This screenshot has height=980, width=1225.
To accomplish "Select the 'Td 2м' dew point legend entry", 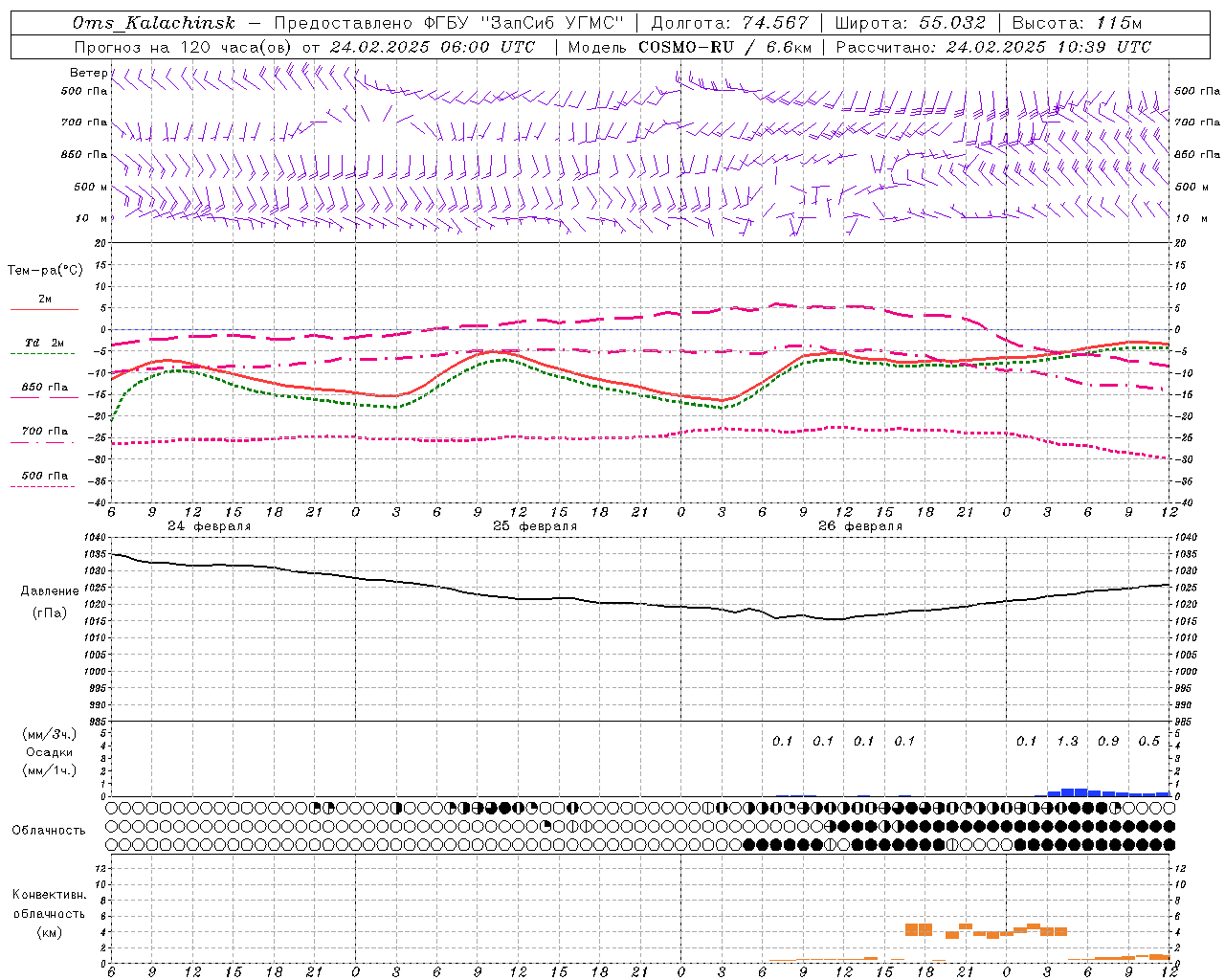I will pos(45,343).
